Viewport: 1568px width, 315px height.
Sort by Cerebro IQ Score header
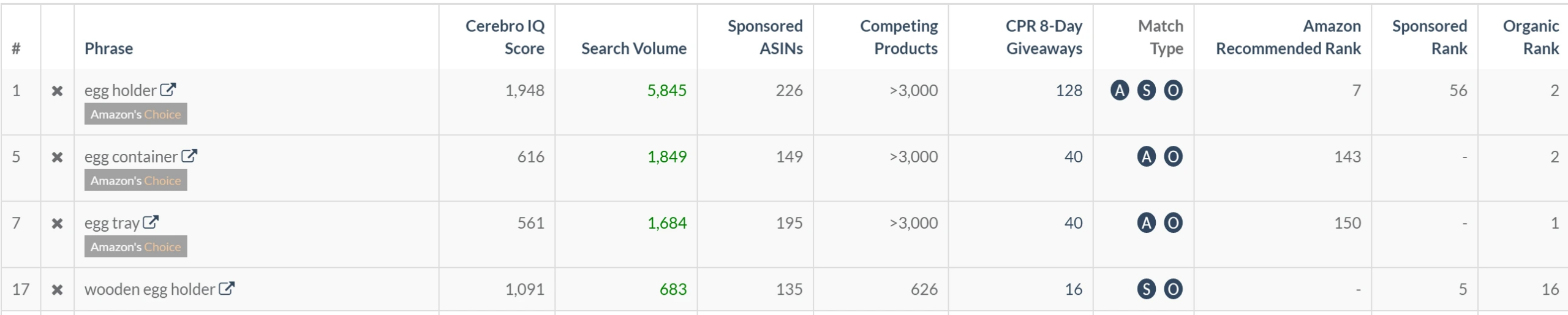coord(505,37)
